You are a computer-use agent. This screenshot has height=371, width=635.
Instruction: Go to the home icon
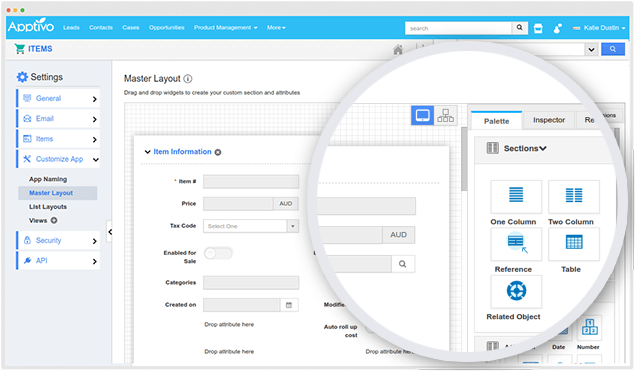pos(398,50)
